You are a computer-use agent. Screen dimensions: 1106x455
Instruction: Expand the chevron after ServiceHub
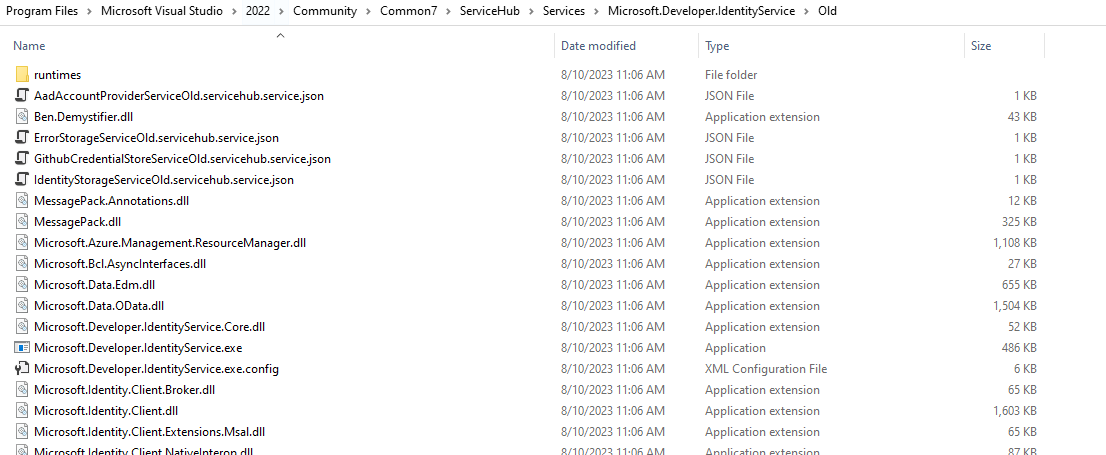tap(533, 11)
